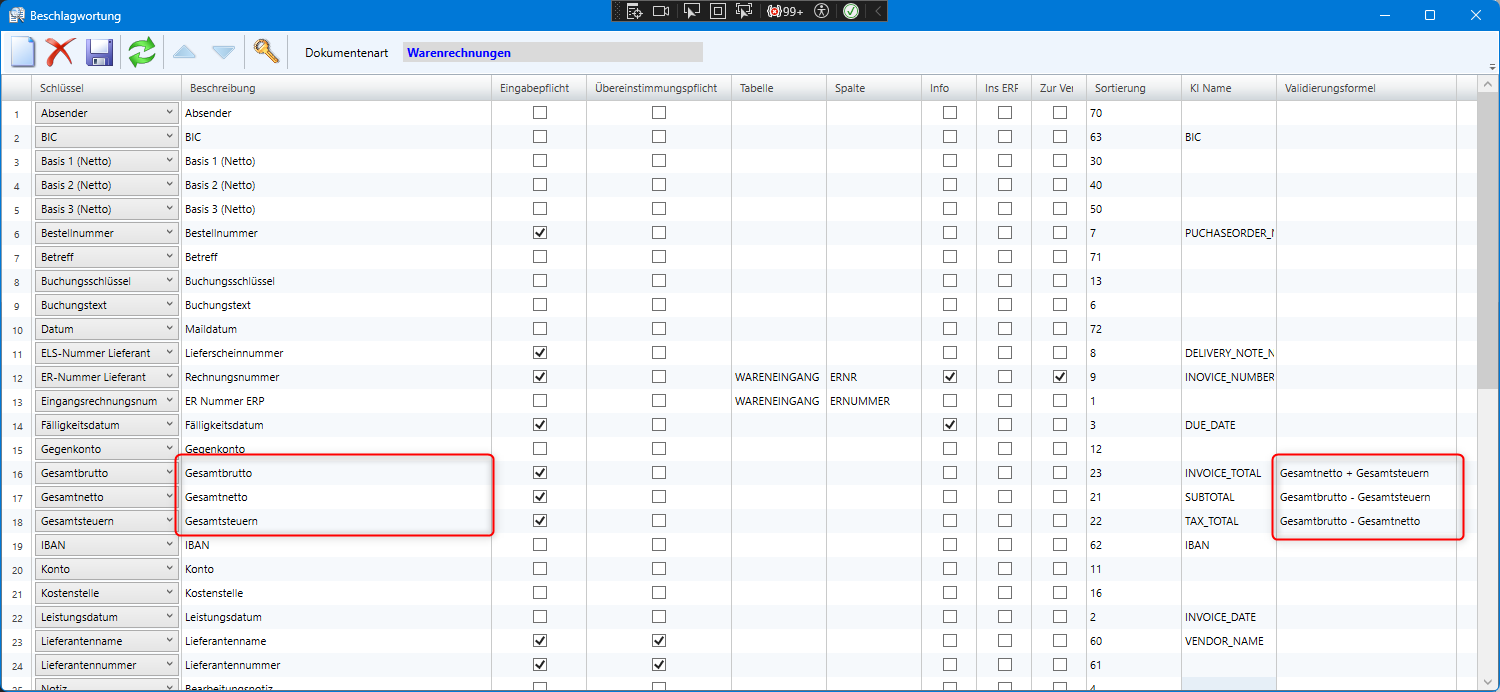Click the Sortierung column header

(1133, 88)
